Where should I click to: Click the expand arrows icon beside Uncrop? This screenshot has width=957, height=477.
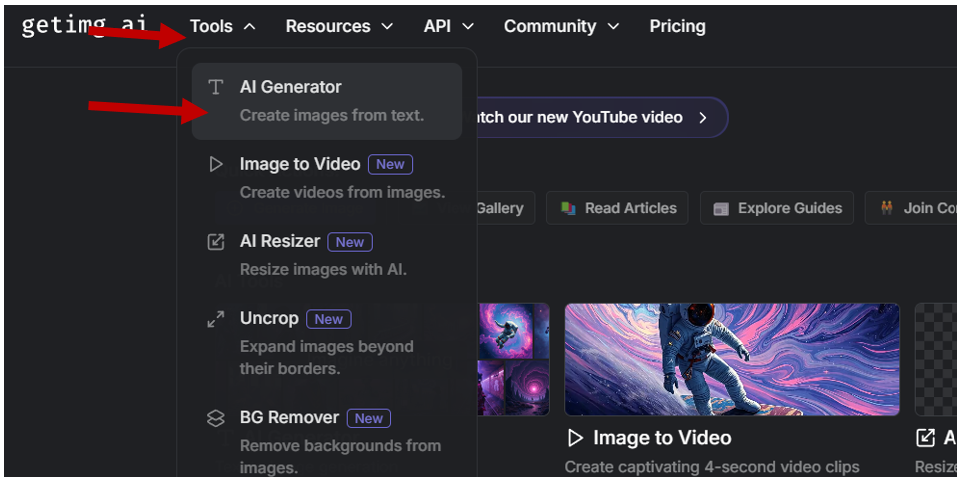click(215, 319)
